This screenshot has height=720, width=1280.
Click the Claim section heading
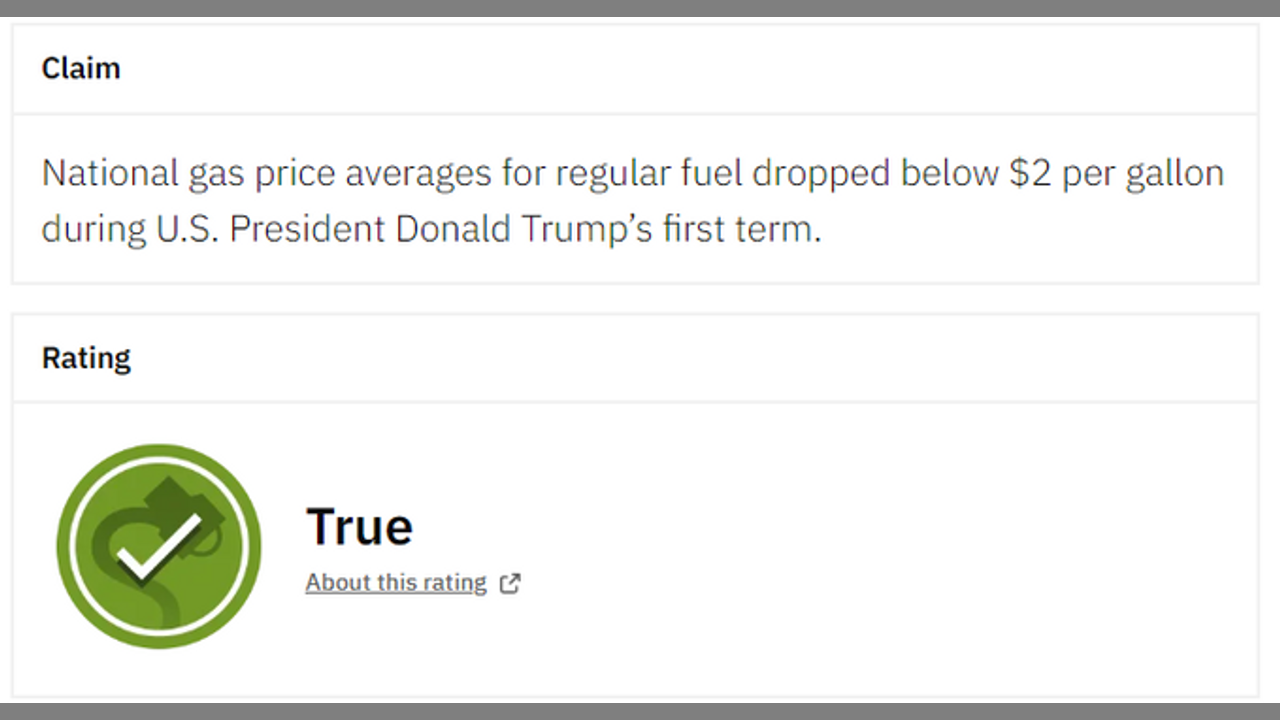pyautogui.click(x=81, y=68)
